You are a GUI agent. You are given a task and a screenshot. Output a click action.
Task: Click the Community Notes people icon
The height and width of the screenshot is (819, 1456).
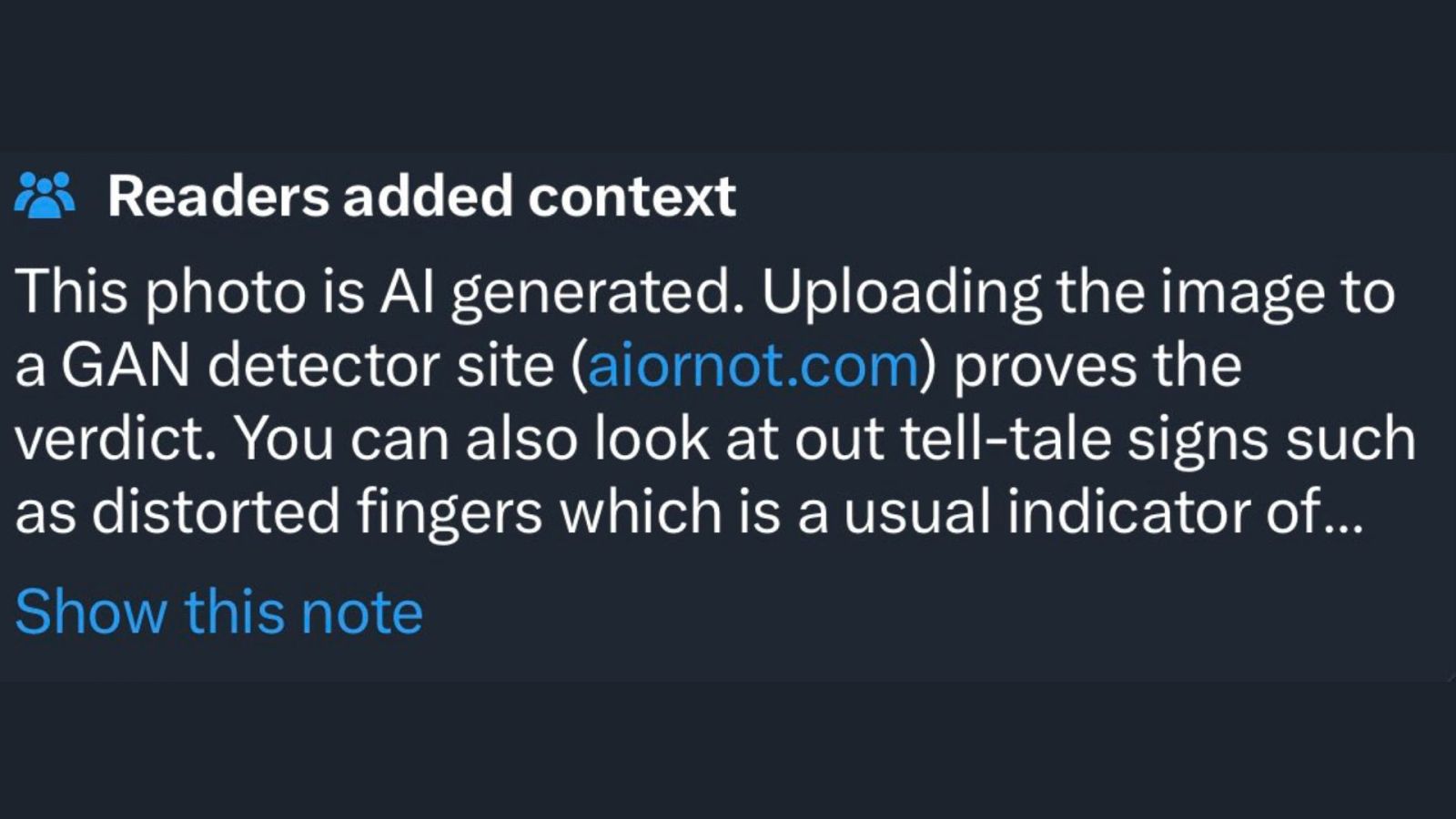(x=44, y=196)
